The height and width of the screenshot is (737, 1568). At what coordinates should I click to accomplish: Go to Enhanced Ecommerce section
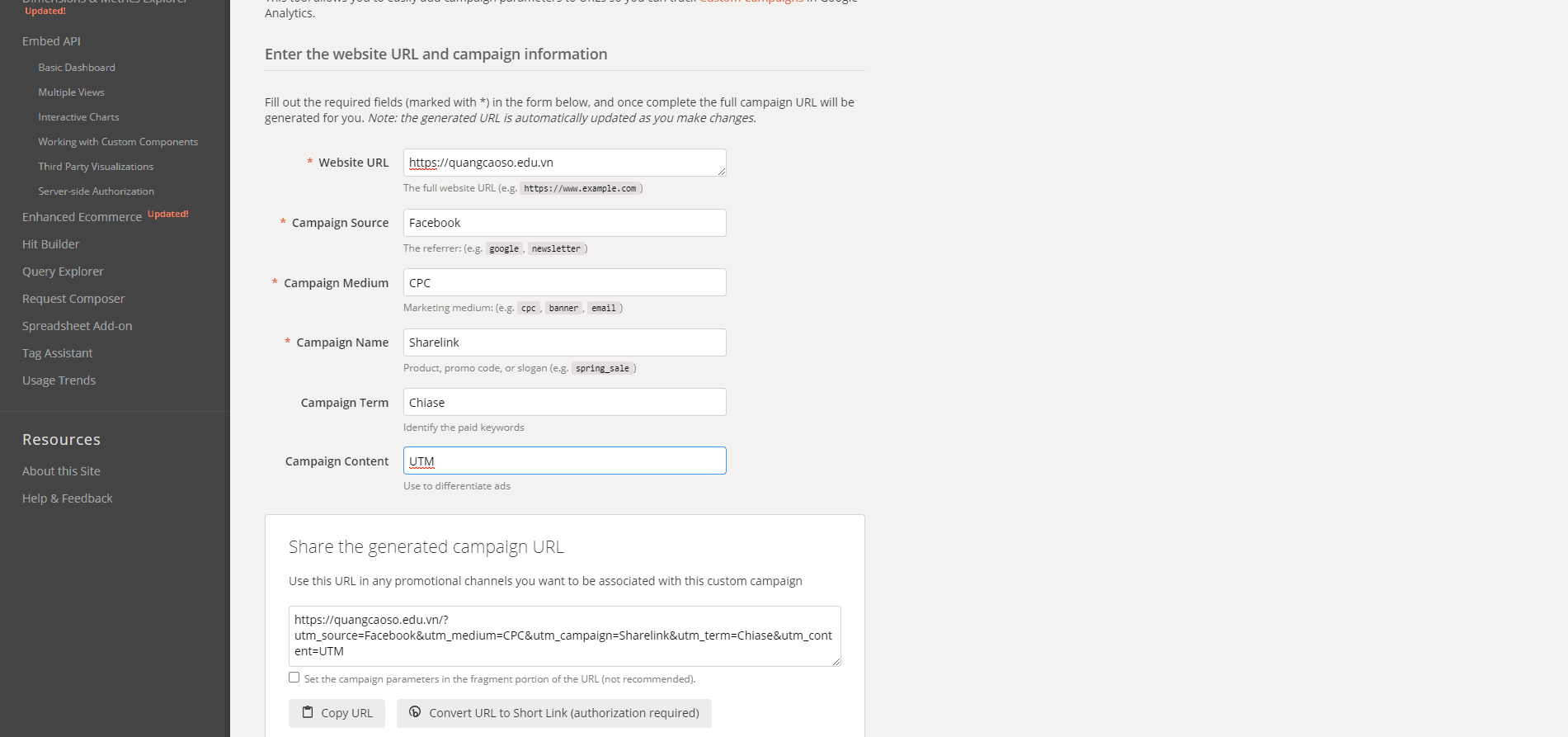(x=82, y=217)
